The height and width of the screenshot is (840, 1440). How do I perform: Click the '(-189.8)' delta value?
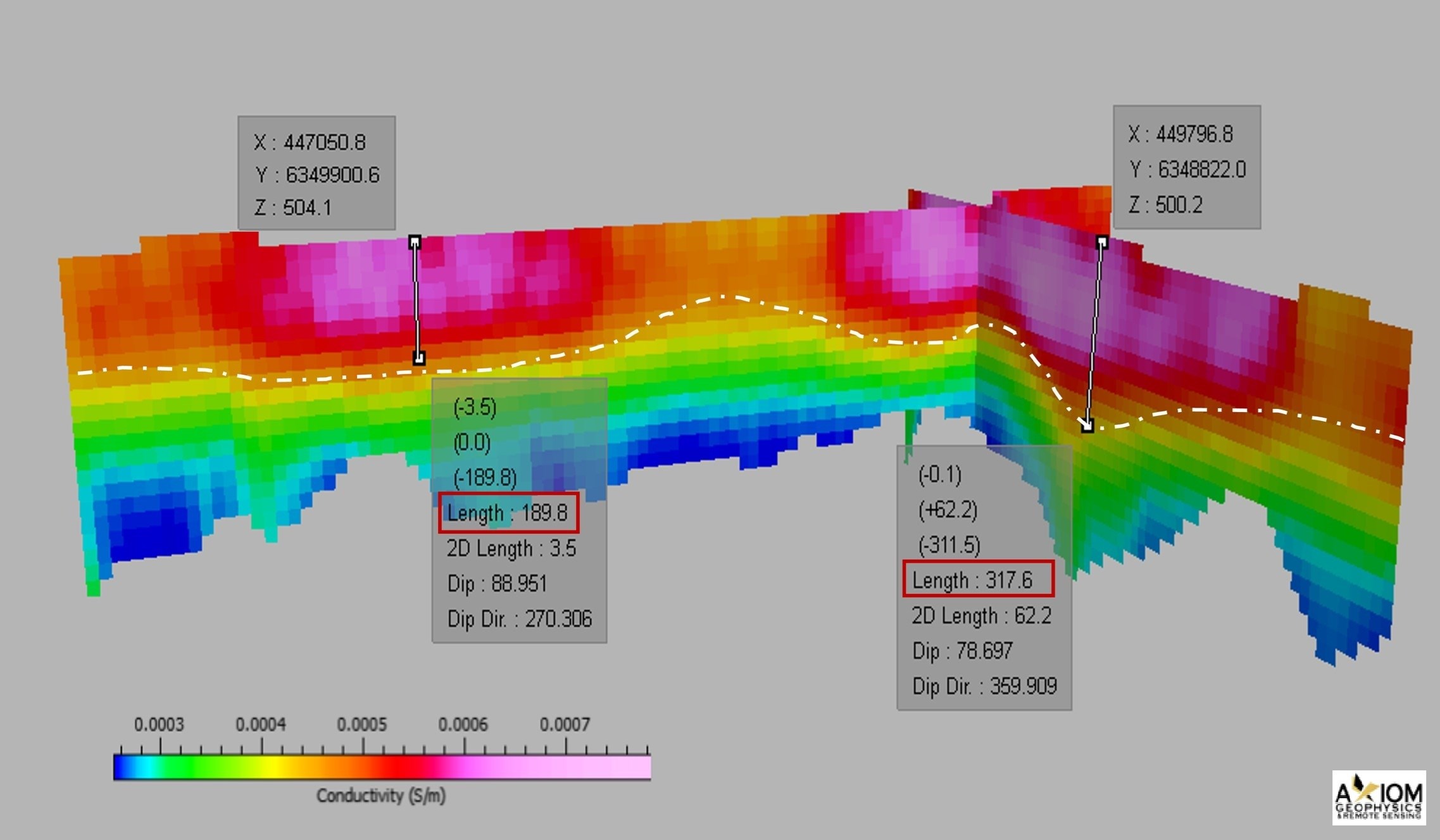tap(485, 477)
